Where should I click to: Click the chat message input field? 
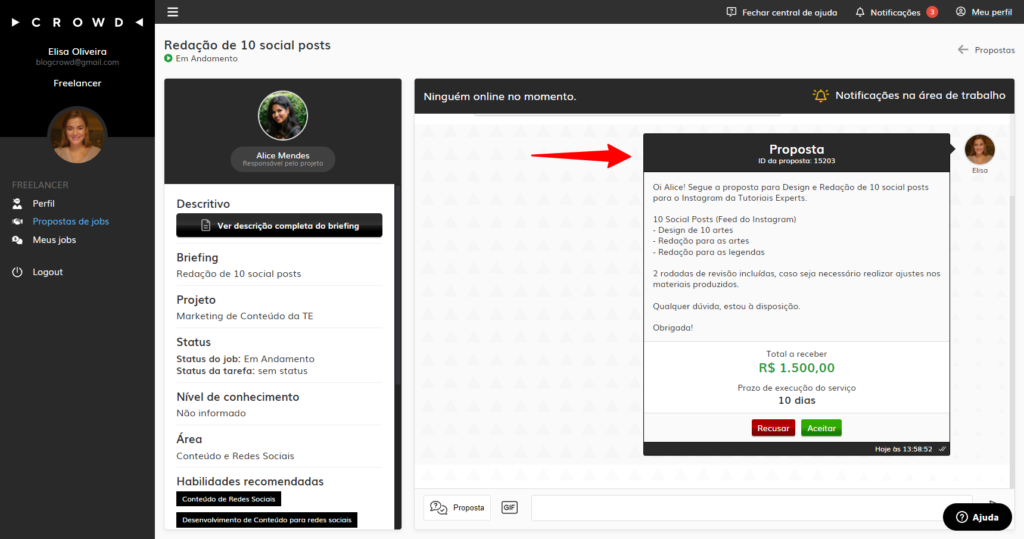pos(751,508)
